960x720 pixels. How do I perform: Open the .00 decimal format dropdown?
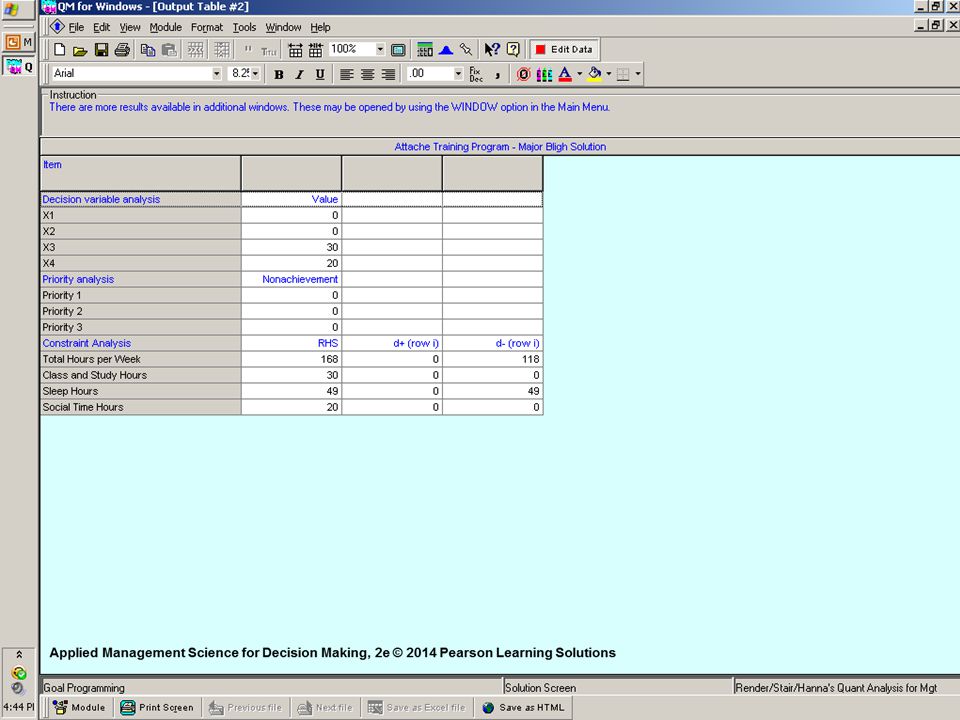[x=458, y=73]
